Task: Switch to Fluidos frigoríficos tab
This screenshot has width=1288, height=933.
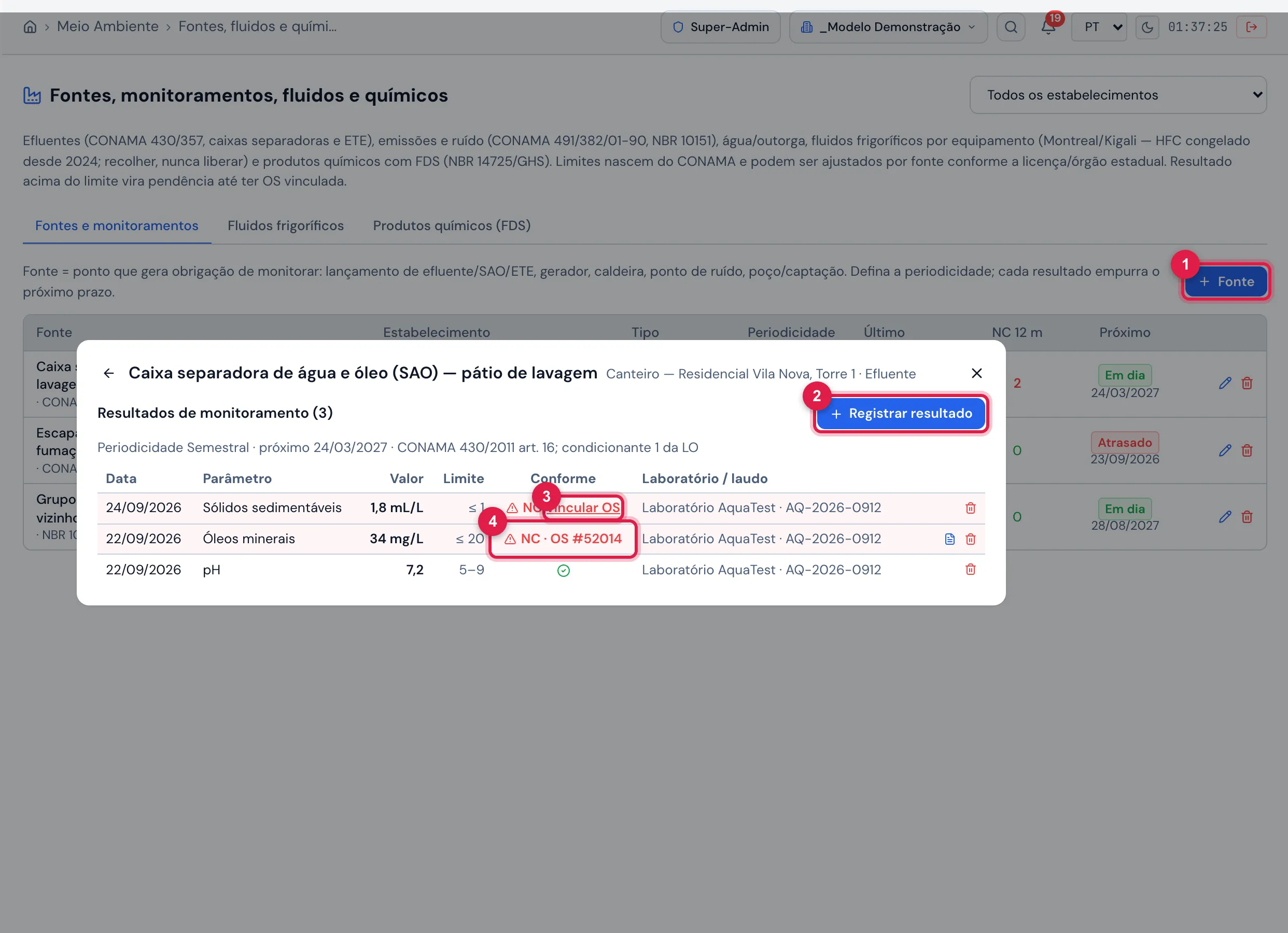Action: pyautogui.click(x=286, y=225)
